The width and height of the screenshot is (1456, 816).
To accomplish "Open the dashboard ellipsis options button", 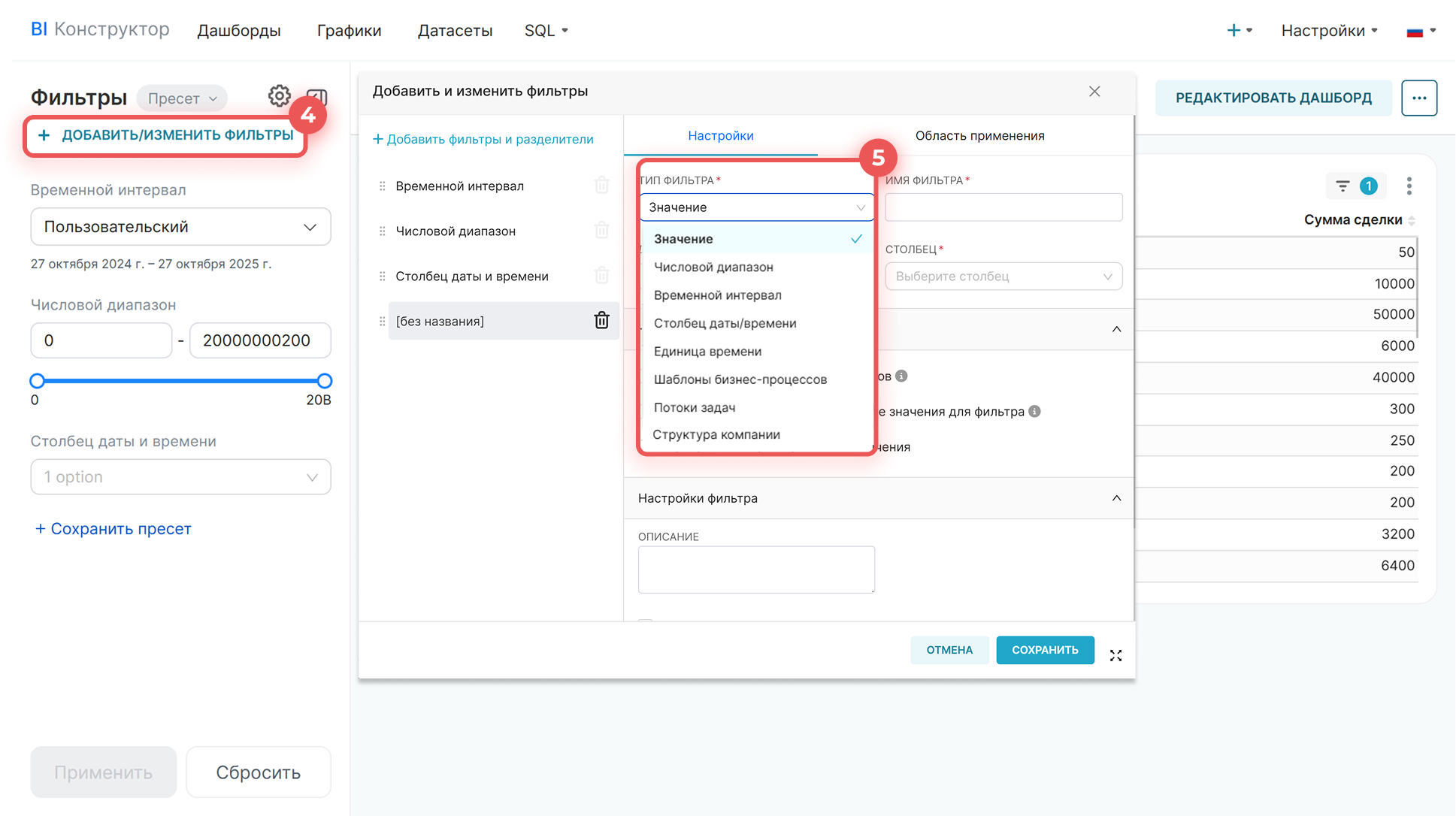I will (1418, 98).
